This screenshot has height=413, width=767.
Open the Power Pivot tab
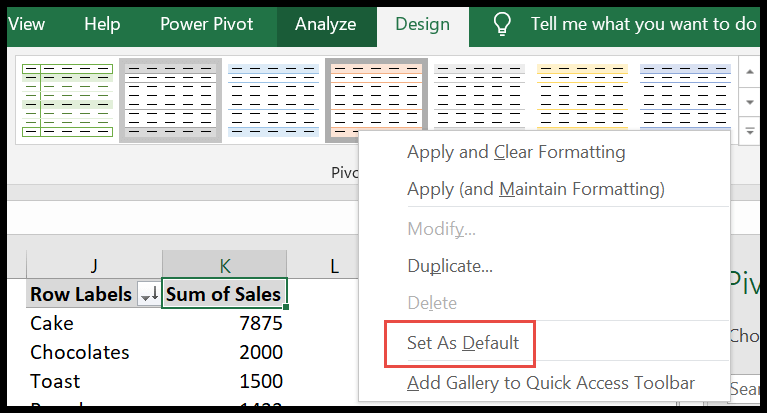(206, 24)
